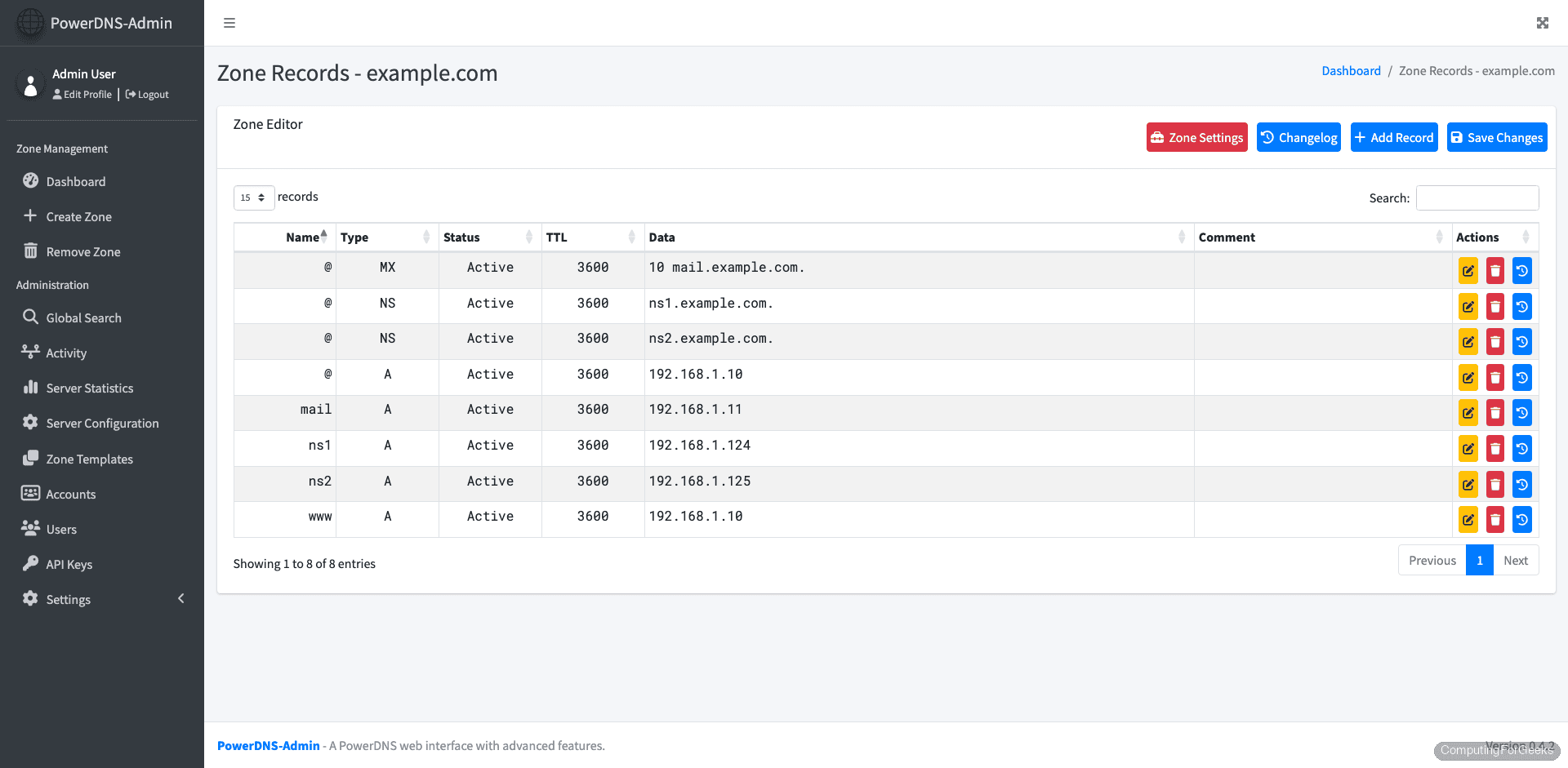This screenshot has width=1568, height=768.
Task: Toggle fullscreen using the expand icon
Action: coord(1542,23)
